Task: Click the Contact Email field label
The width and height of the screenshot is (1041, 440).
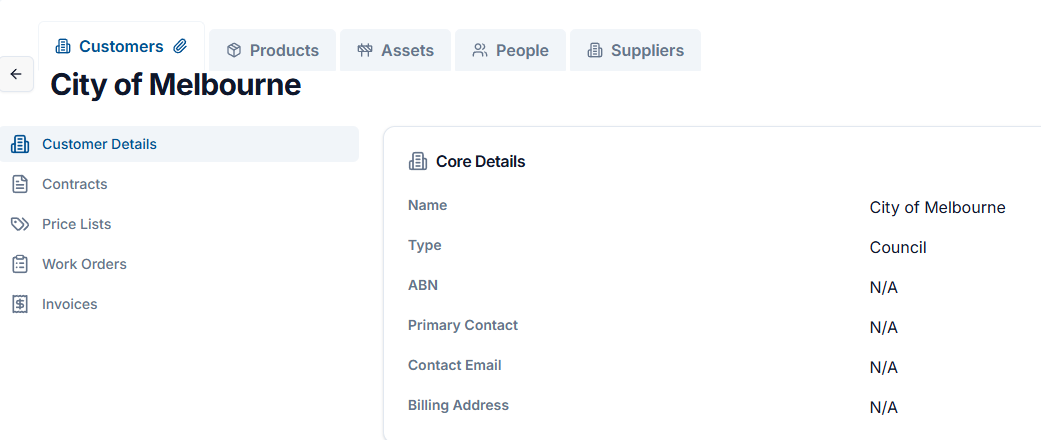Action: tap(454, 365)
